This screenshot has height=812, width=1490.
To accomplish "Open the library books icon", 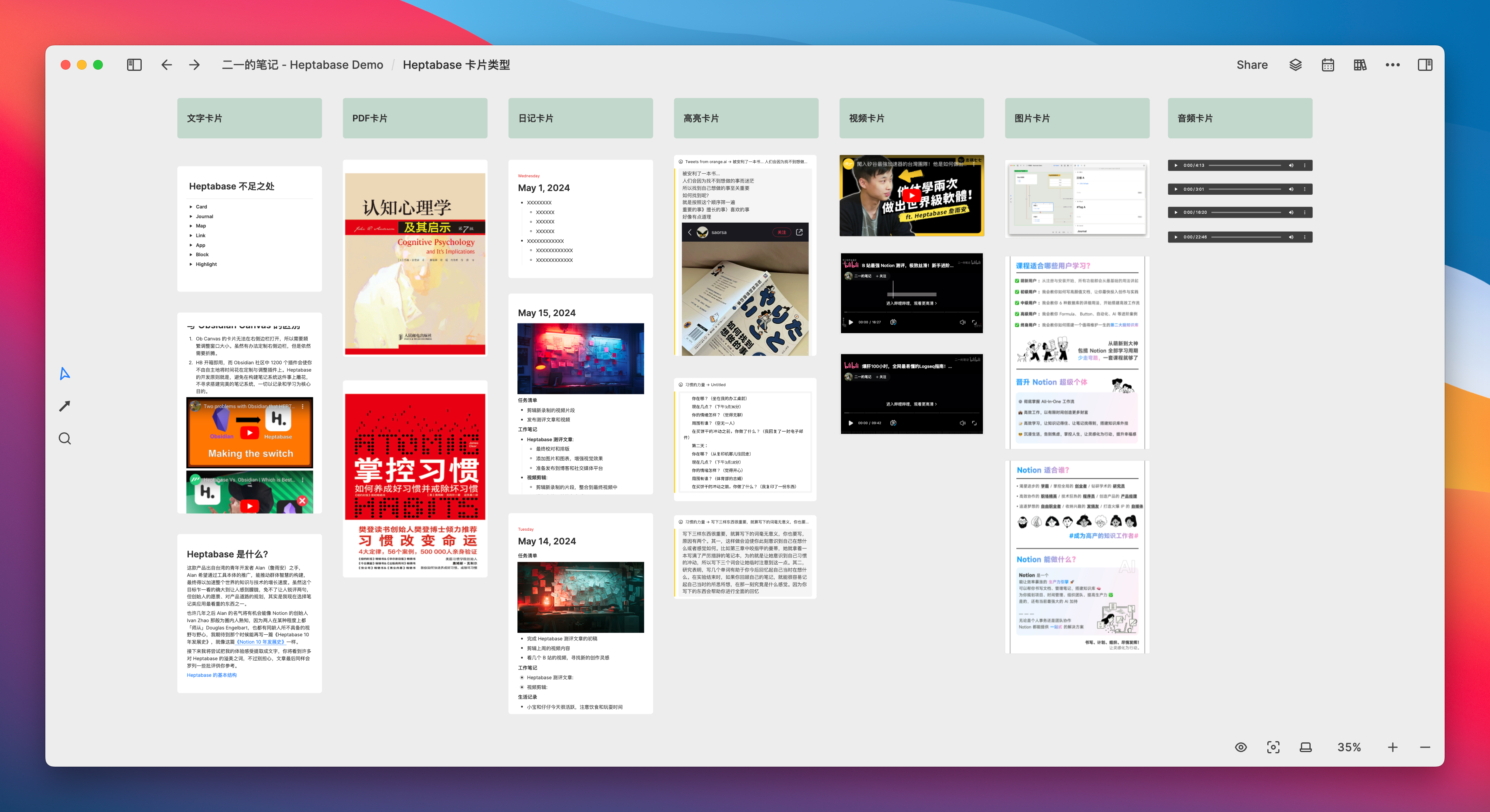I will (x=1360, y=65).
